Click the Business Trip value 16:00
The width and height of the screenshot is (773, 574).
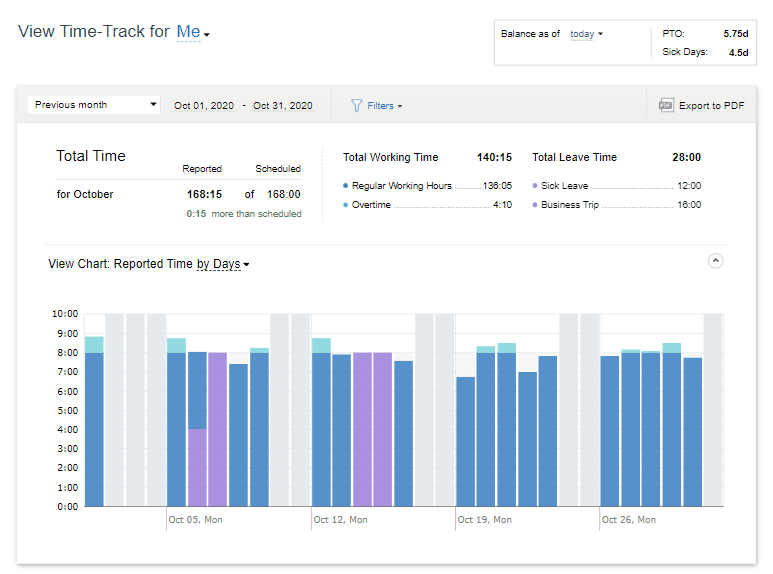[x=689, y=205]
